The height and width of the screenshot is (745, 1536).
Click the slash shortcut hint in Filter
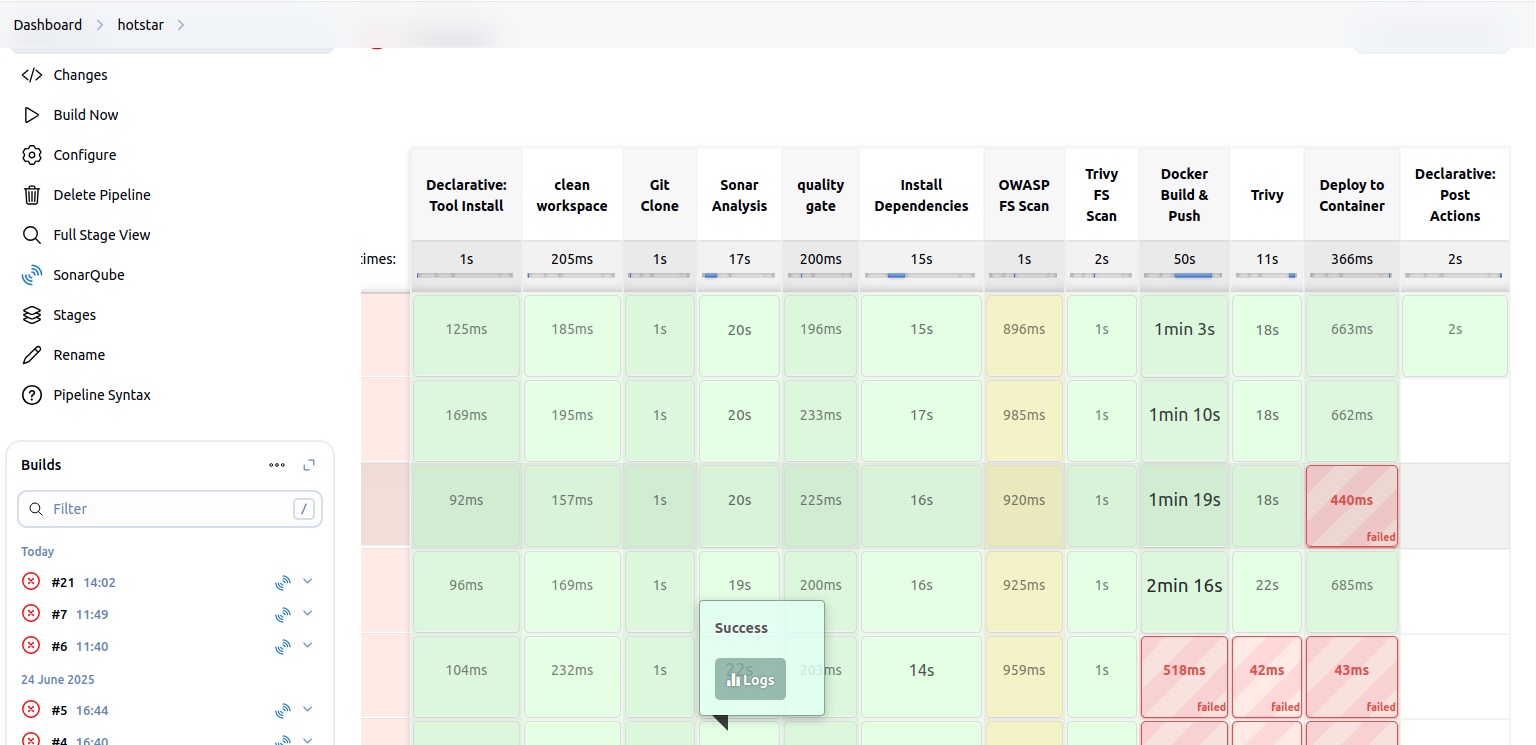click(304, 509)
